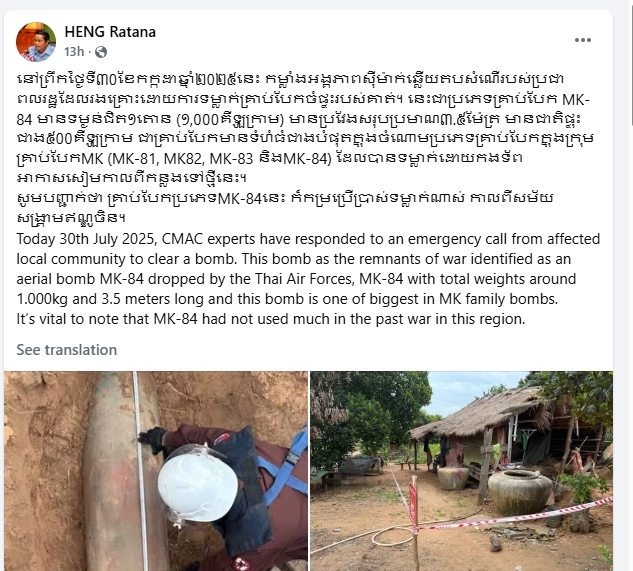Click the English line starting 'Today 30th July'

pyautogui.click(x=308, y=239)
